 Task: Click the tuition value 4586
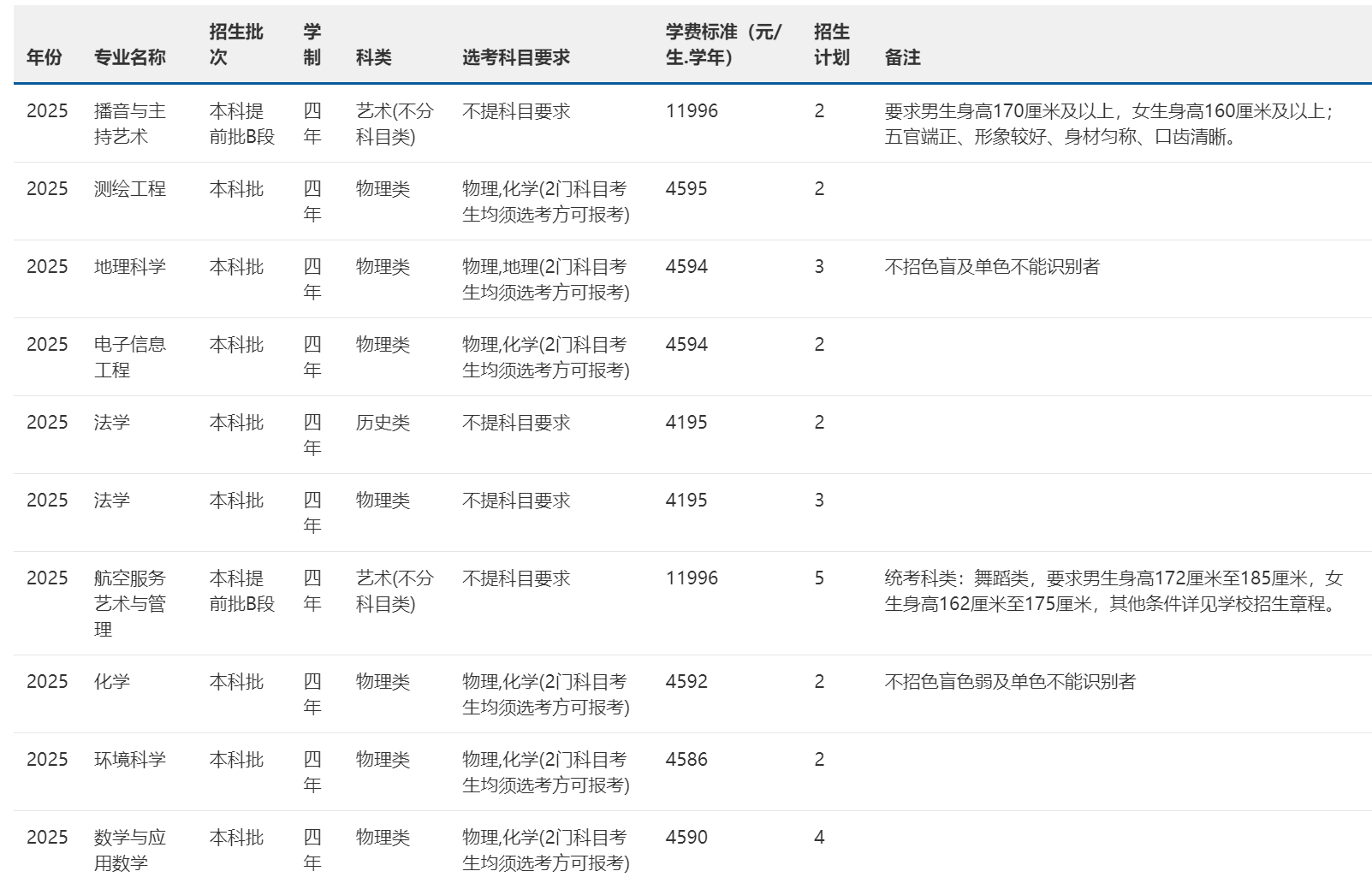(x=686, y=760)
